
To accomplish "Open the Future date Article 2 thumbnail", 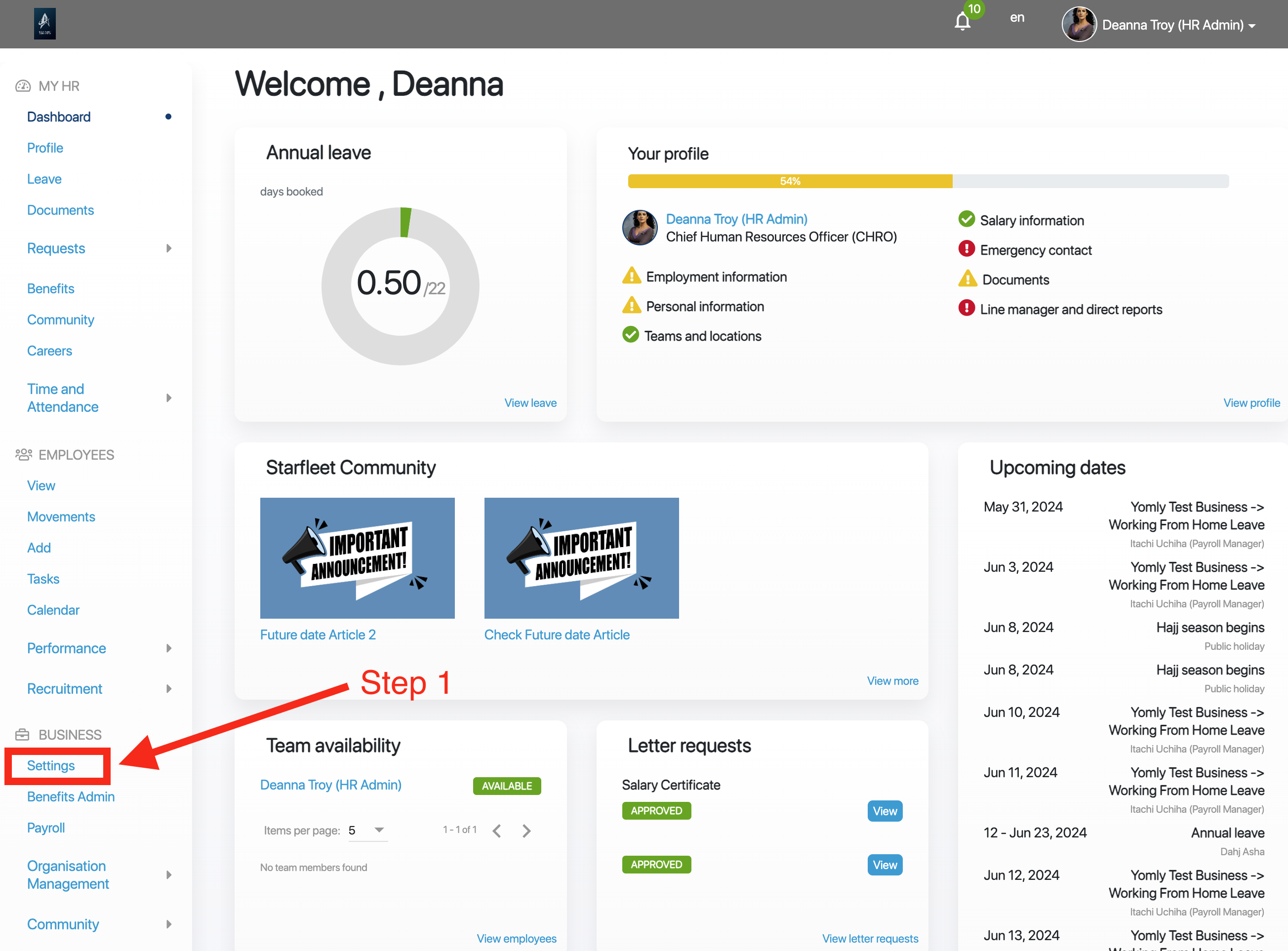I will click(x=357, y=558).
